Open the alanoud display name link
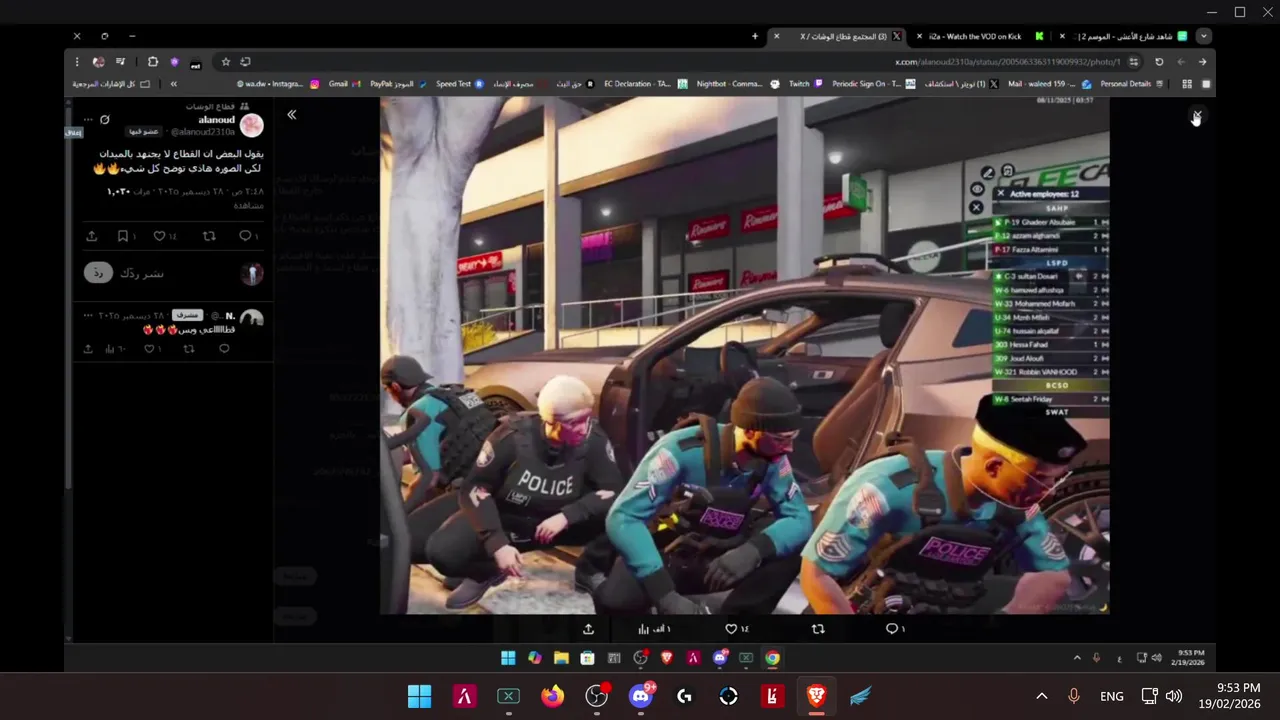The image size is (1280, 720). coord(216,120)
